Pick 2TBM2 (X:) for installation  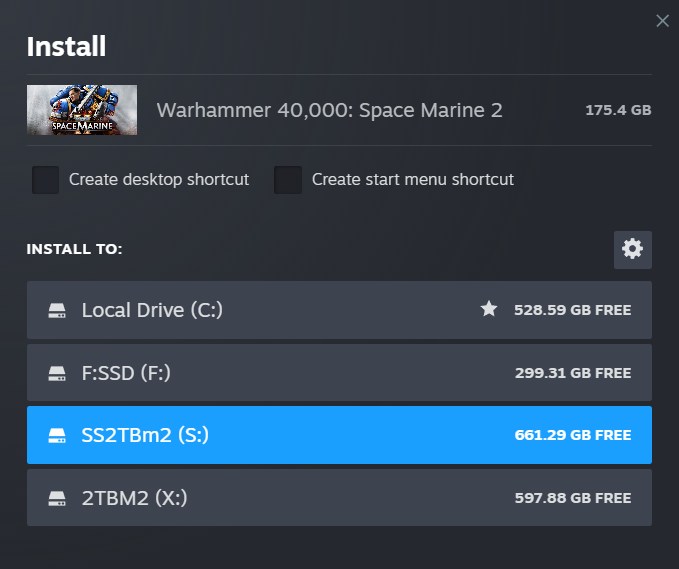coord(339,498)
